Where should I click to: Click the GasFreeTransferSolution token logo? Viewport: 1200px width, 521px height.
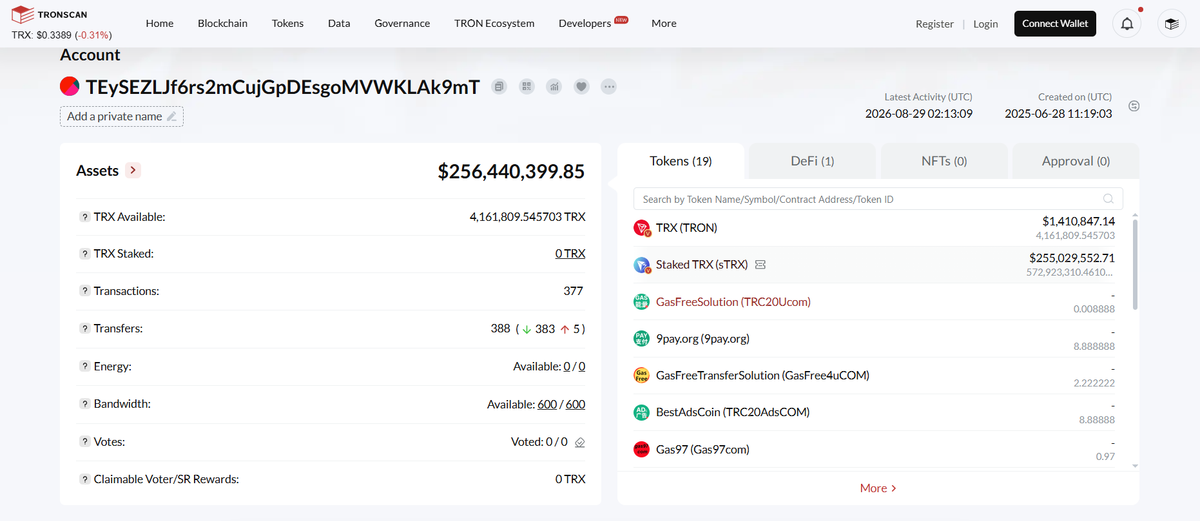[x=642, y=375]
